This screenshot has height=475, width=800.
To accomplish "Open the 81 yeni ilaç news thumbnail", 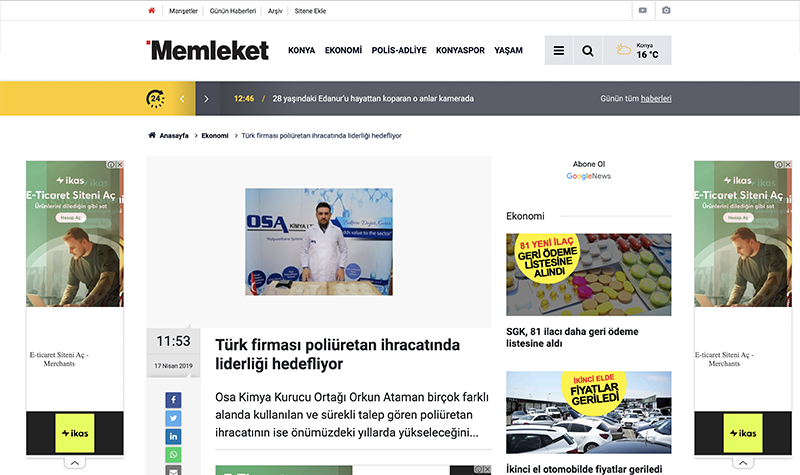I will (589, 274).
